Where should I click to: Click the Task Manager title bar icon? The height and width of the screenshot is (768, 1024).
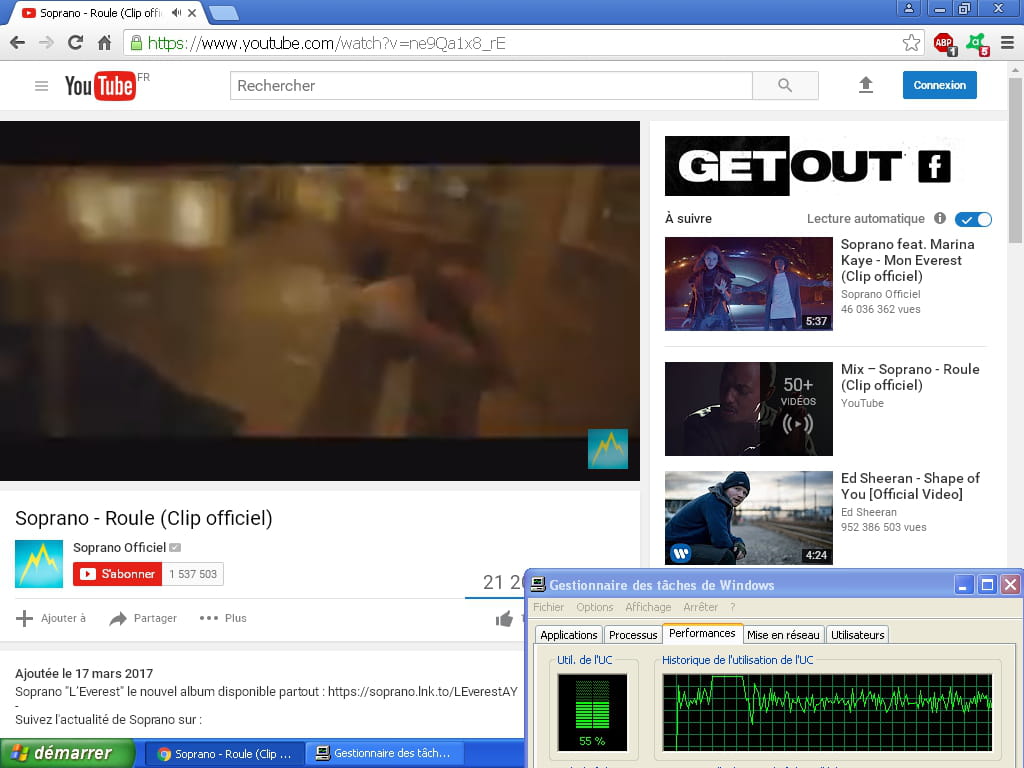(x=538, y=584)
